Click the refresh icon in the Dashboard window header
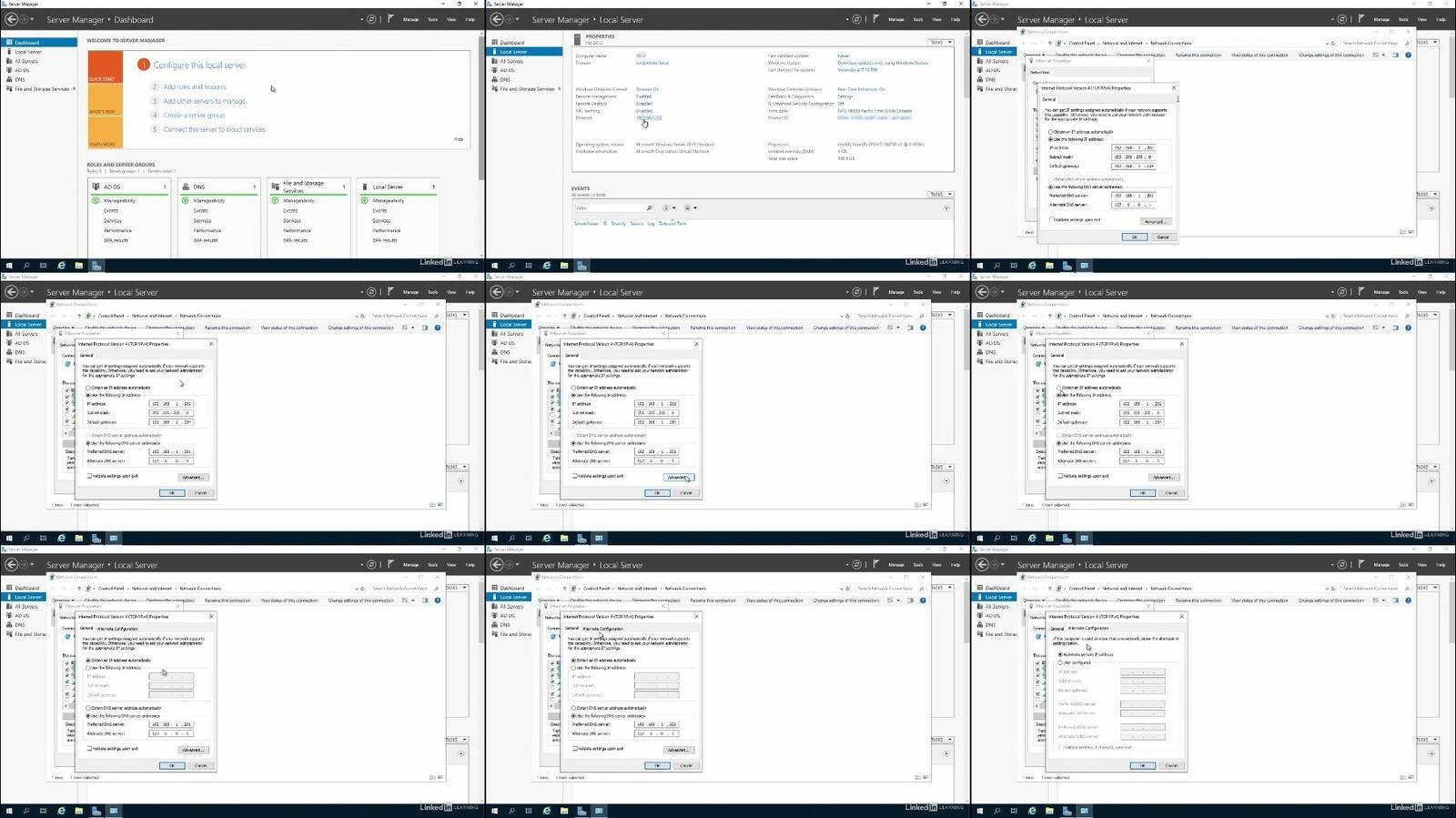The image size is (1456, 818). [x=371, y=19]
